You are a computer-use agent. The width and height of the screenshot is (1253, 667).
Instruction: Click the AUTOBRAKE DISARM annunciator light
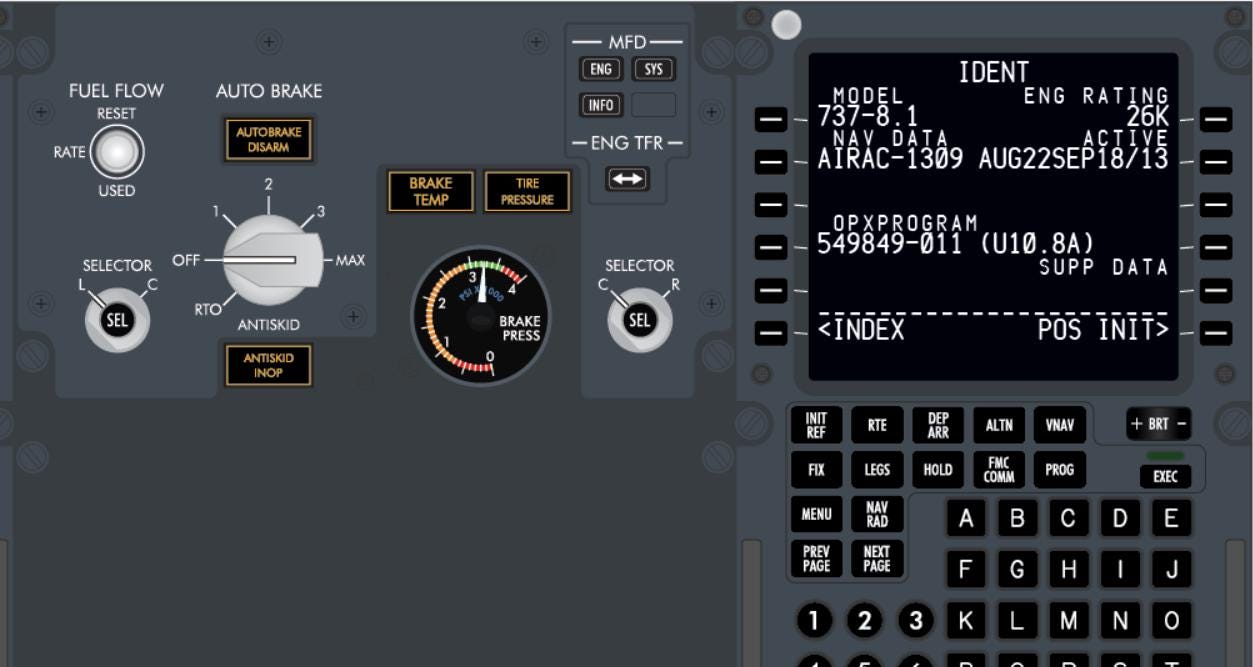(x=268, y=139)
